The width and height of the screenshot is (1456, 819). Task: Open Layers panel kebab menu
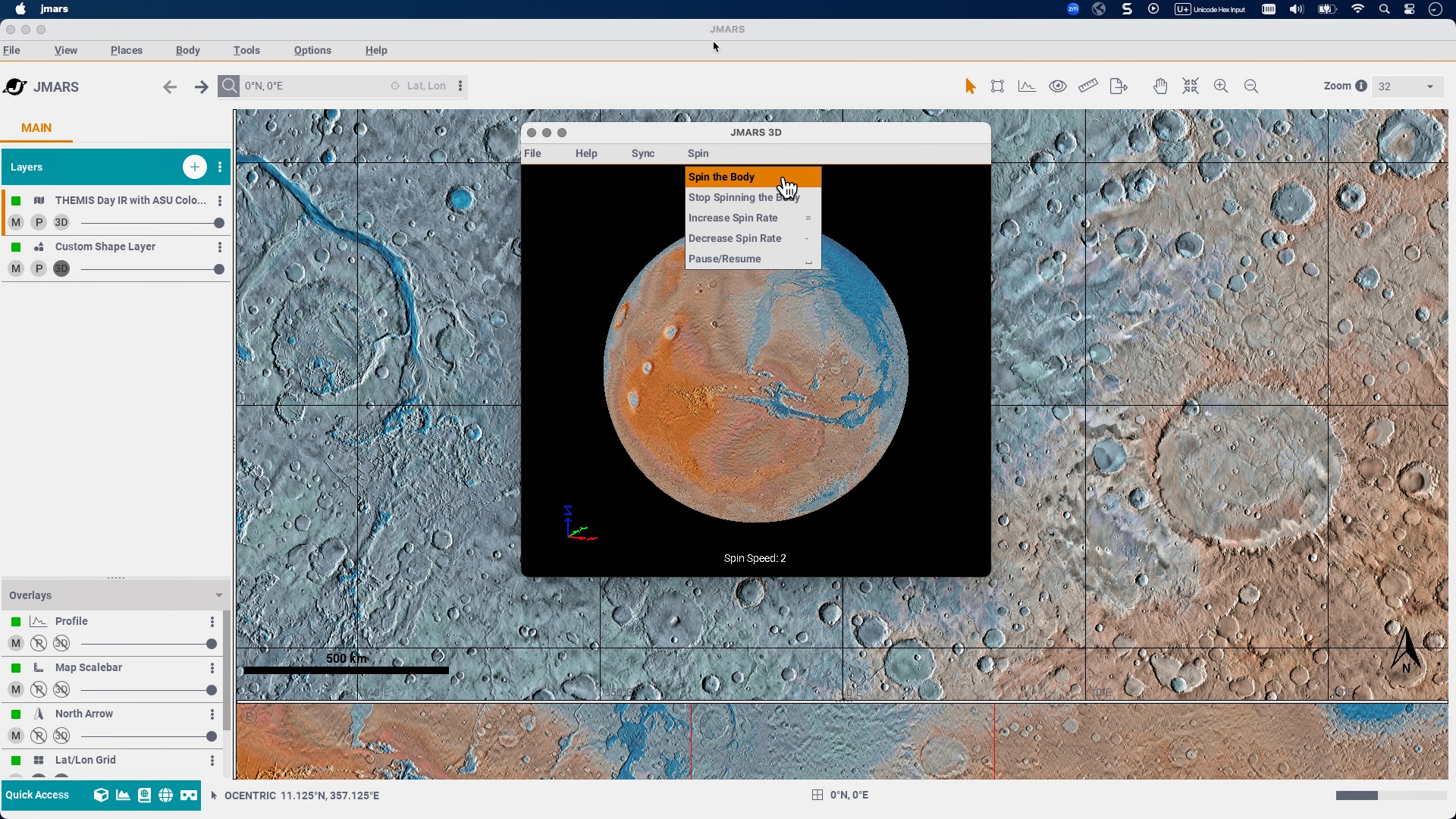coord(220,167)
